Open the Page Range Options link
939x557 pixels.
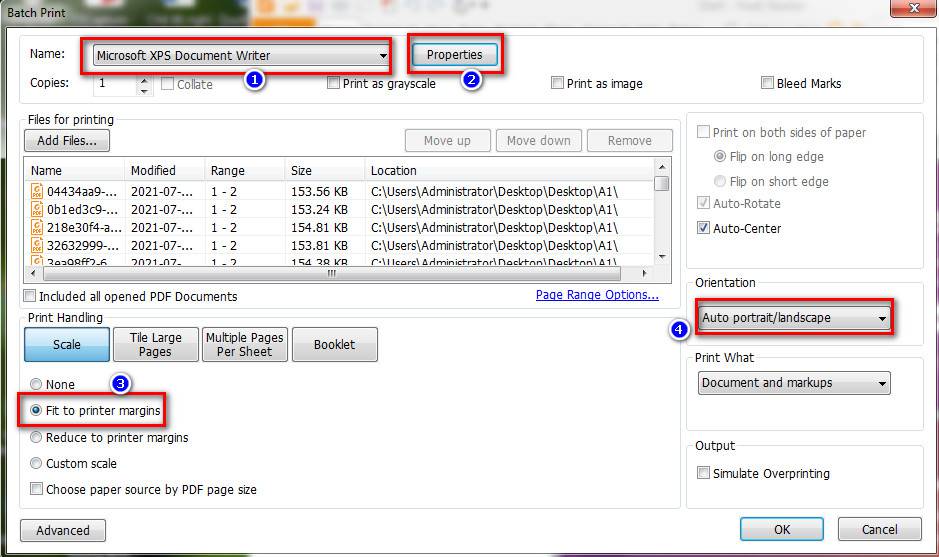coord(597,295)
